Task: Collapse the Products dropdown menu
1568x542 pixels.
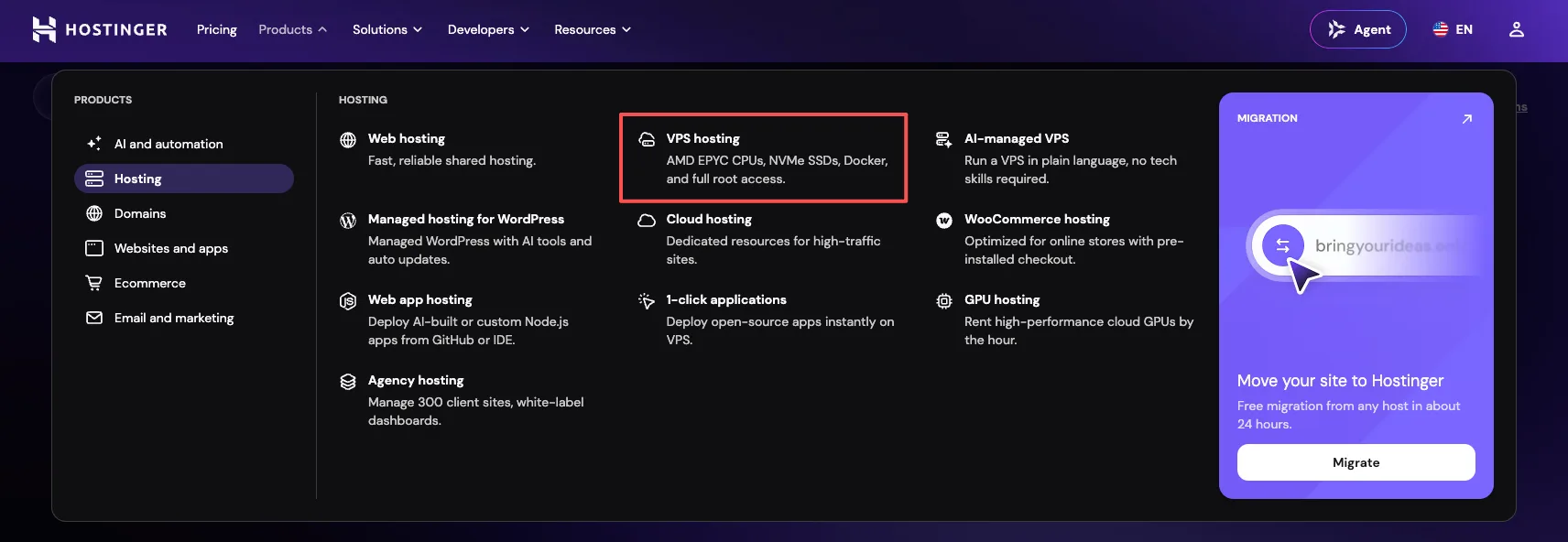Action: pos(293,29)
